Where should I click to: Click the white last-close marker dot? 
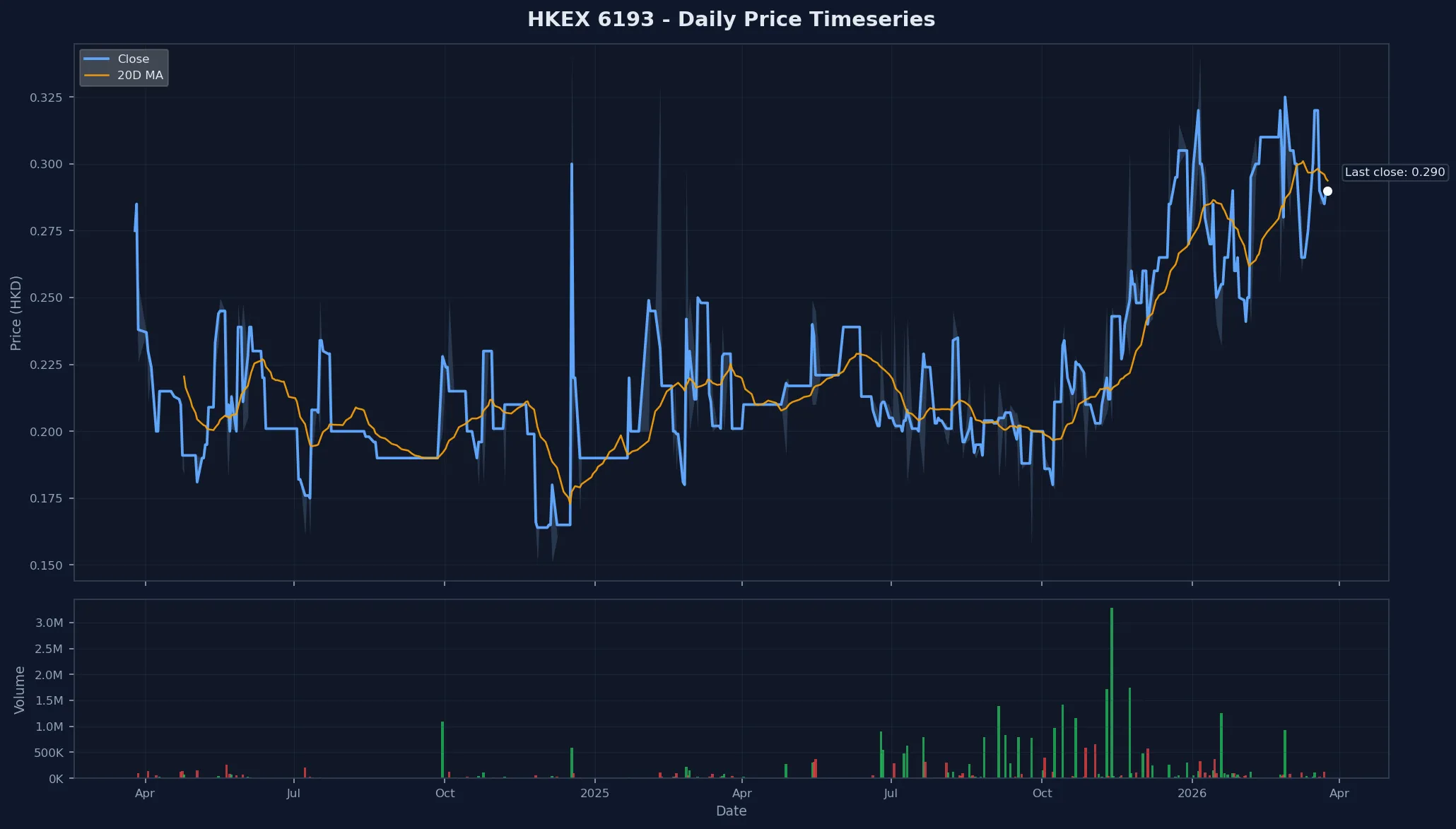pyautogui.click(x=1327, y=191)
